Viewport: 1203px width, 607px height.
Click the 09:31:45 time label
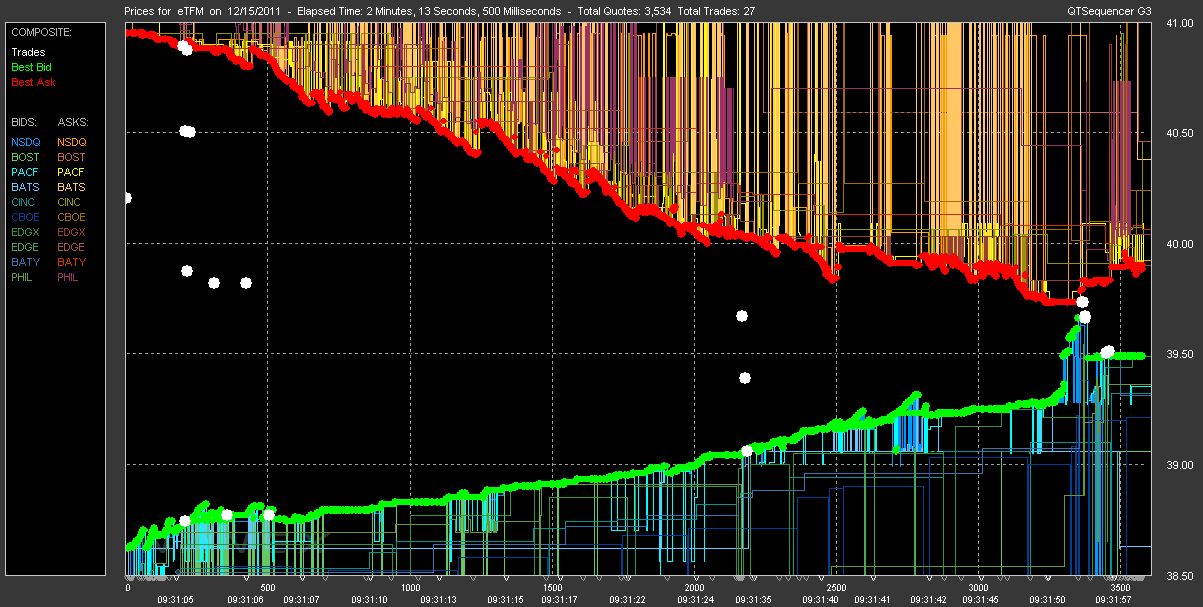[x=979, y=600]
